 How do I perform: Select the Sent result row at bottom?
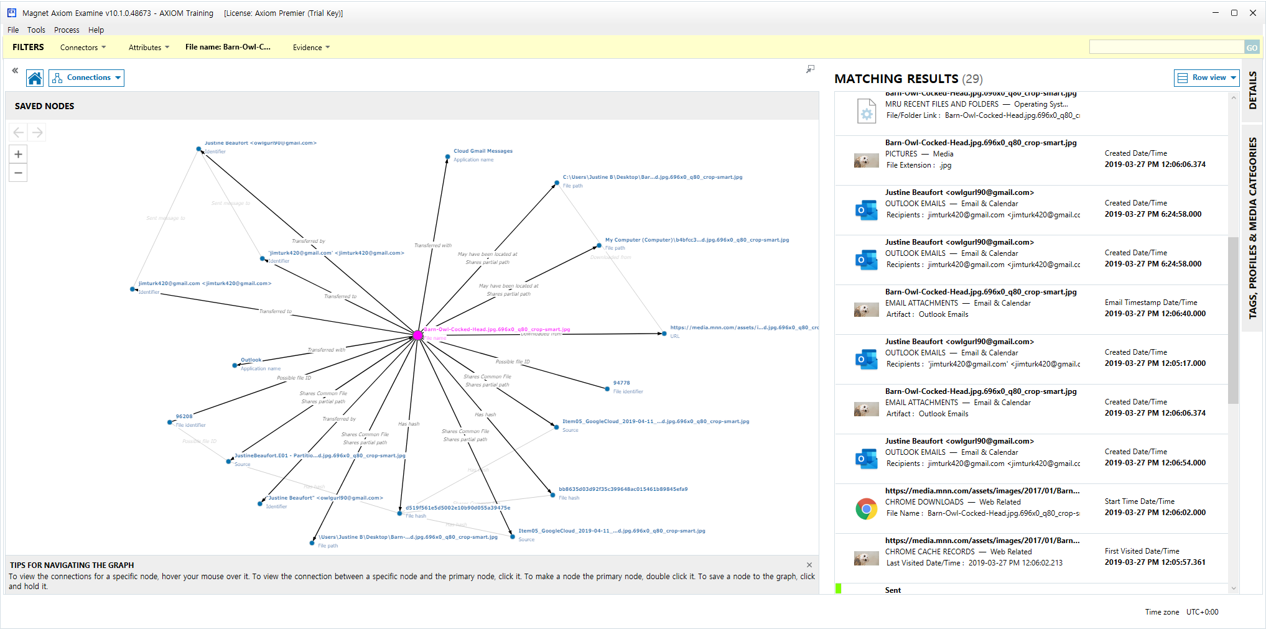(1030, 590)
